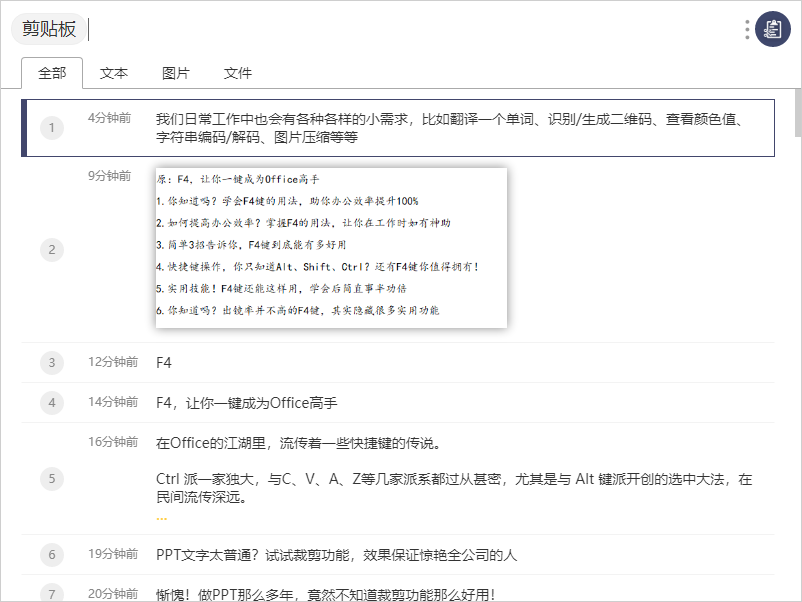The image size is (802, 602).
Task: Click number badge 5 in Ctrl 派 entry
Action: [x=52, y=479]
